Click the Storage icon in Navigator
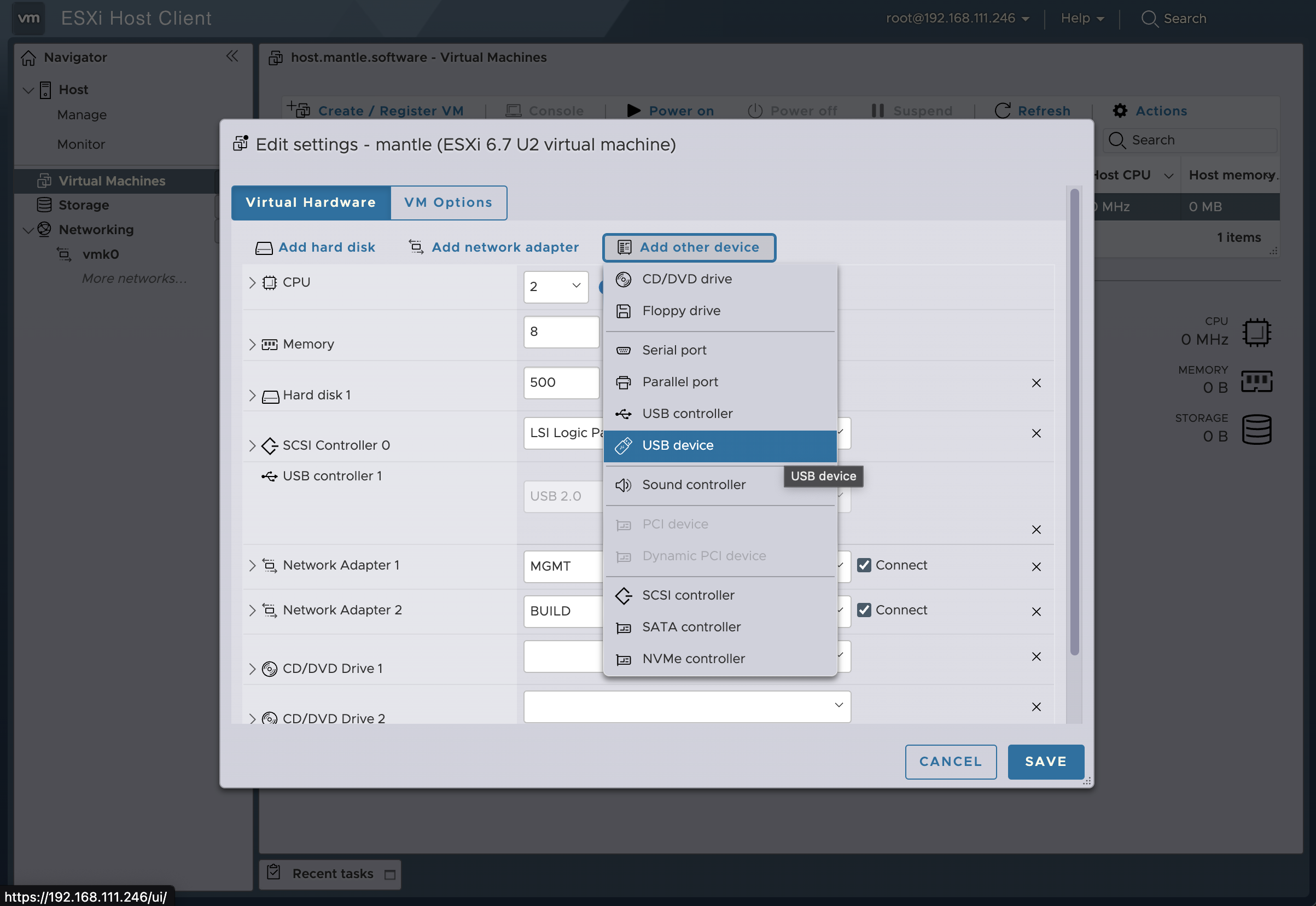Image resolution: width=1316 pixels, height=906 pixels. [x=44, y=205]
